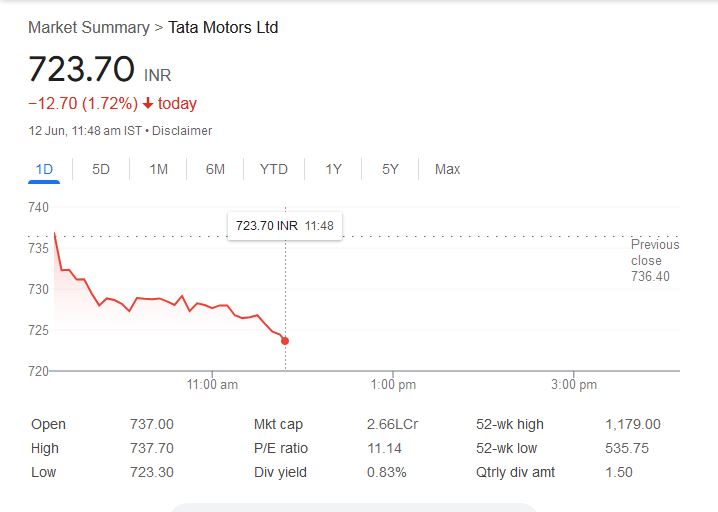Click the 11:00 am axis label
The image size is (718, 512).
click(212, 385)
